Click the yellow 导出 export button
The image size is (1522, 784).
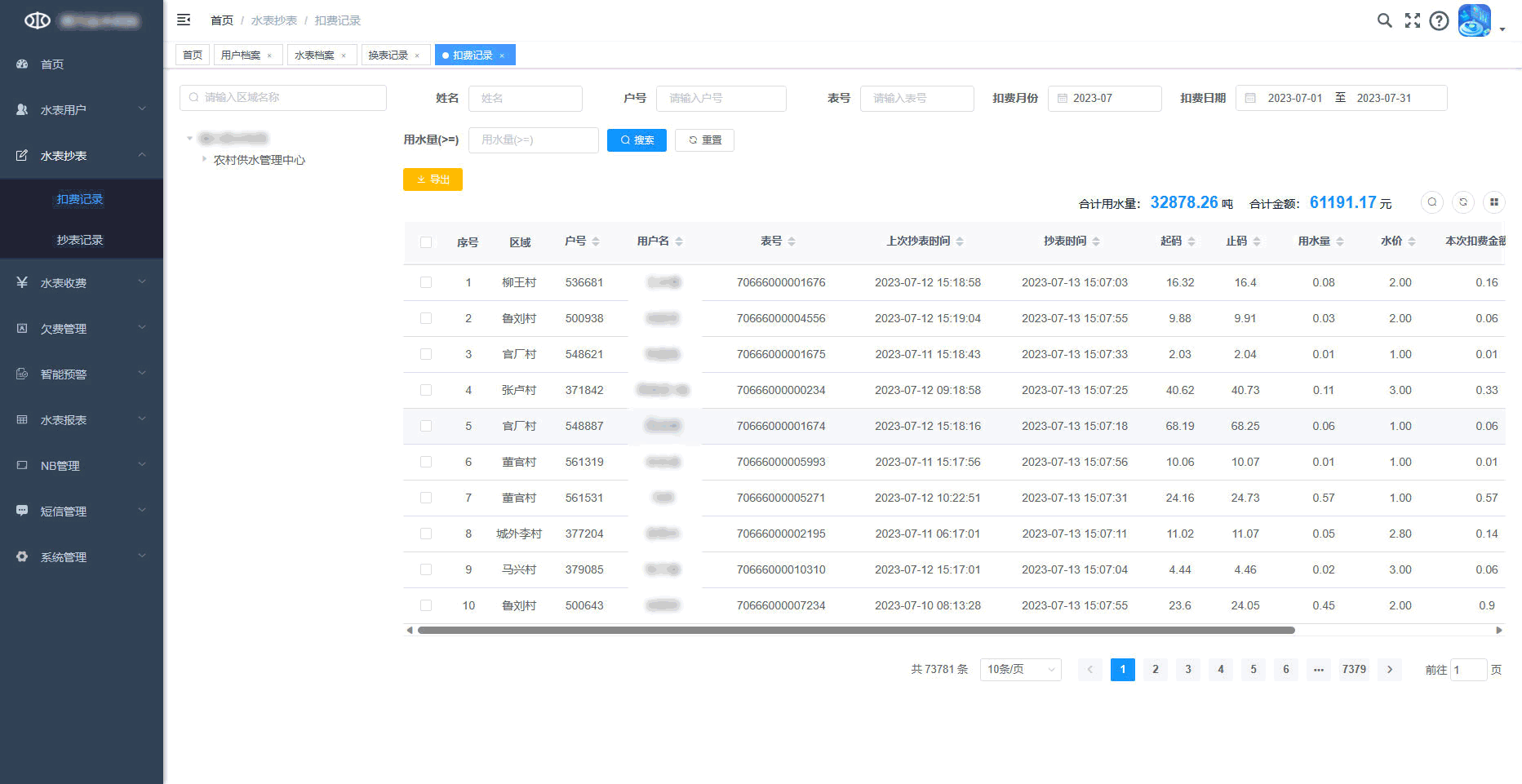point(433,179)
